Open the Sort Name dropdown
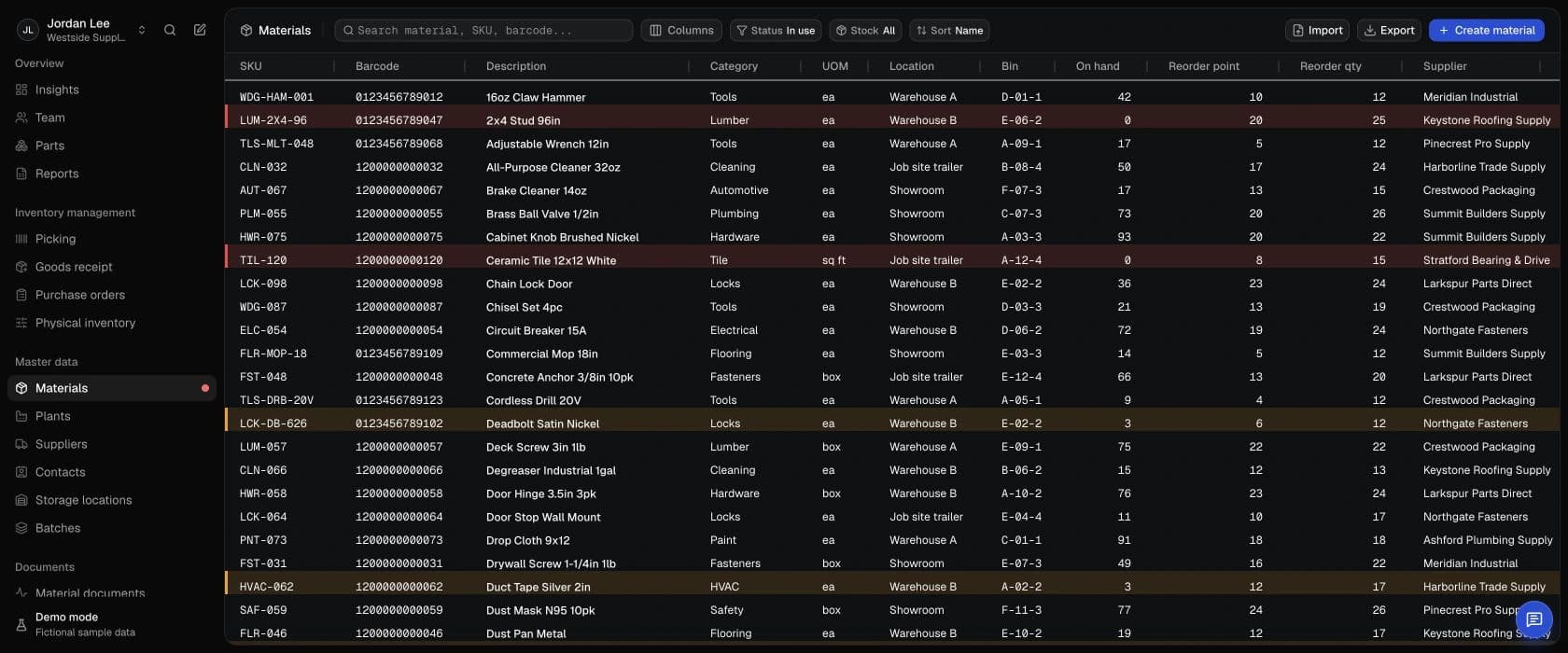The width and height of the screenshot is (1568, 653). point(949,30)
